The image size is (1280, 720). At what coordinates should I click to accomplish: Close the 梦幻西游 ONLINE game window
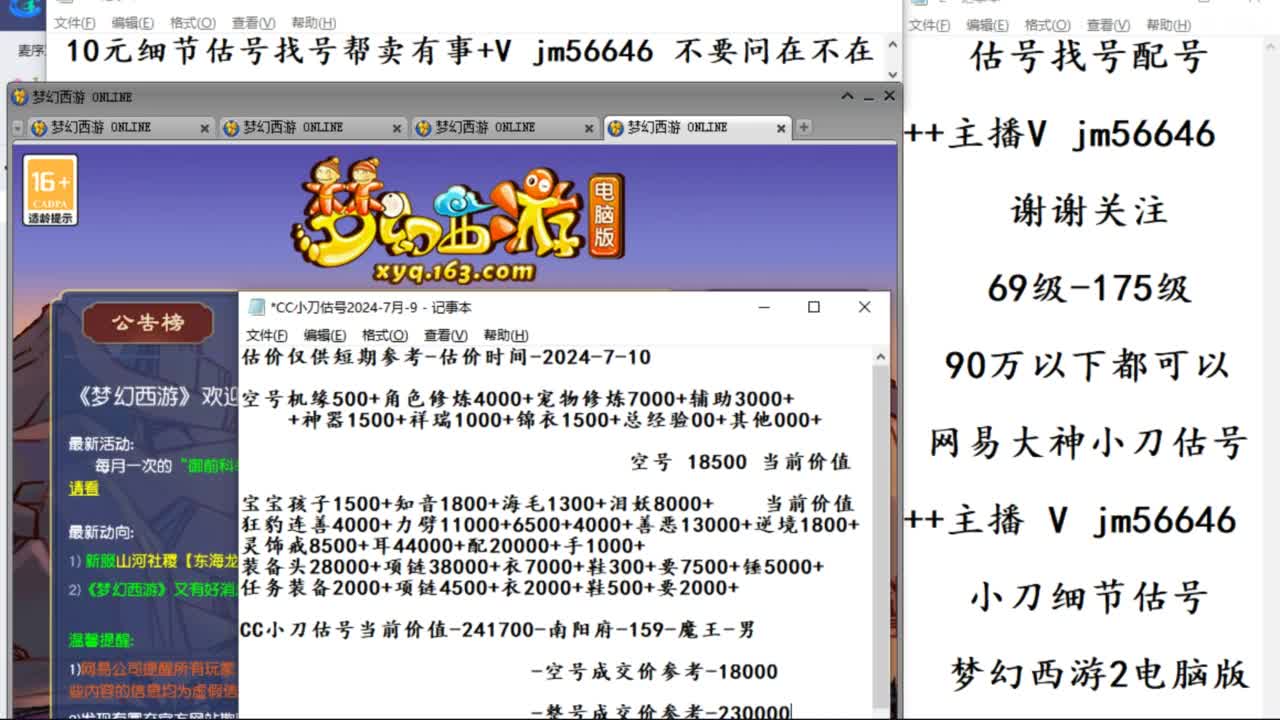tap(889, 96)
